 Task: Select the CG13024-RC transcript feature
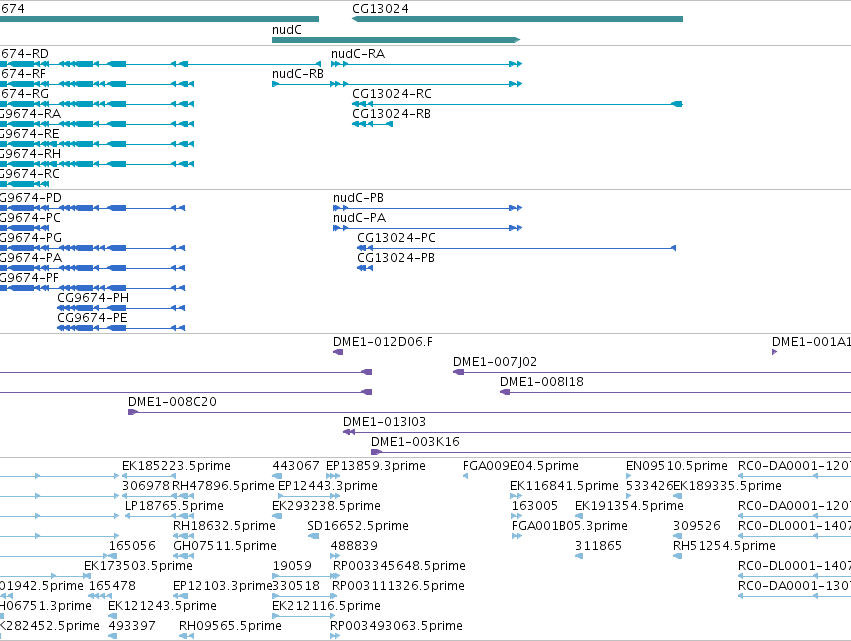click(517, 104)
